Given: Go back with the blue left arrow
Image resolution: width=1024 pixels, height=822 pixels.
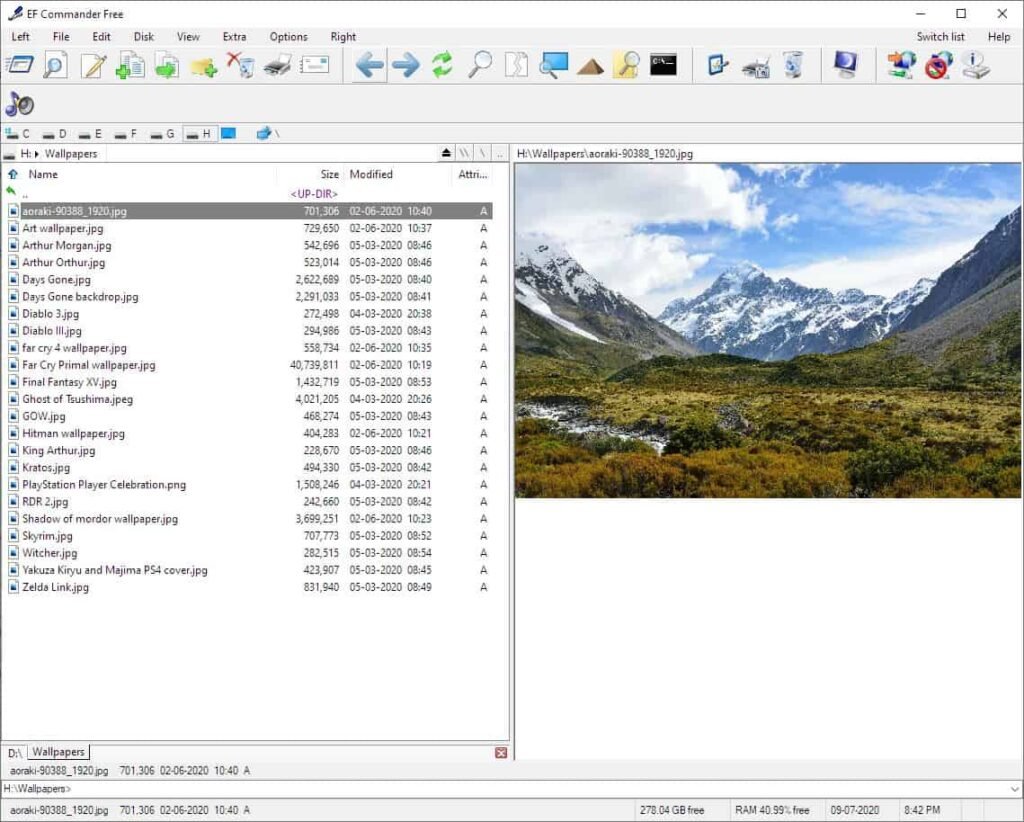Looking at the screenshot, I should (x=370, y=65).
